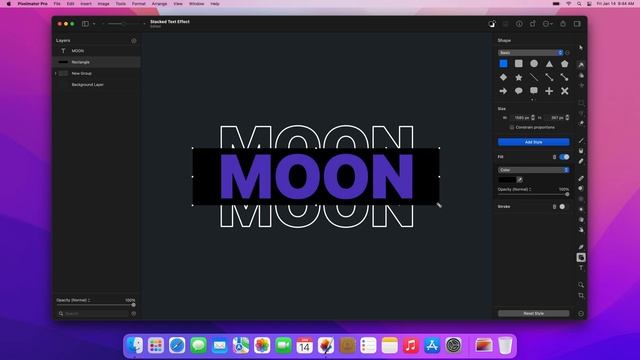640x360 pixels.
Task: Click the Reset Style button
Action: (533, 313)
